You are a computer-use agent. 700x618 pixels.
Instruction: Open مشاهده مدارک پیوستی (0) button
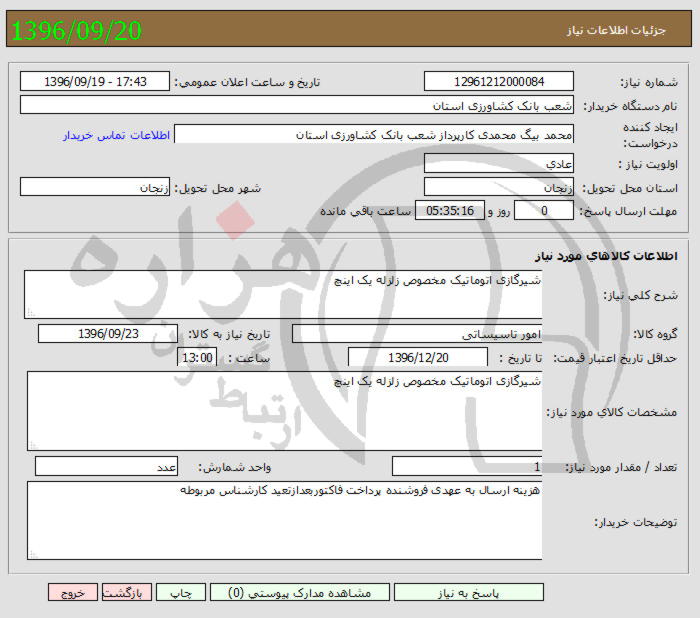[300, 593]
